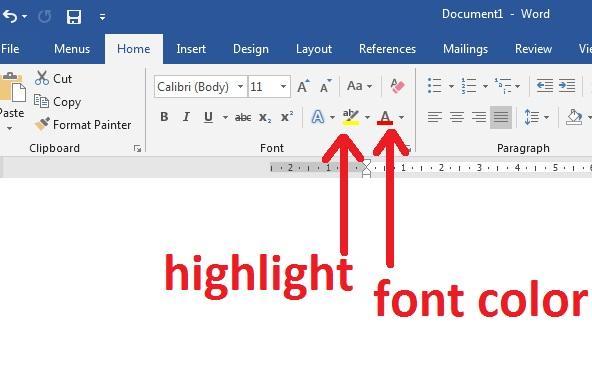
Task: Open Text Effects dropdown arrow
Action: (x=332, y=117)
